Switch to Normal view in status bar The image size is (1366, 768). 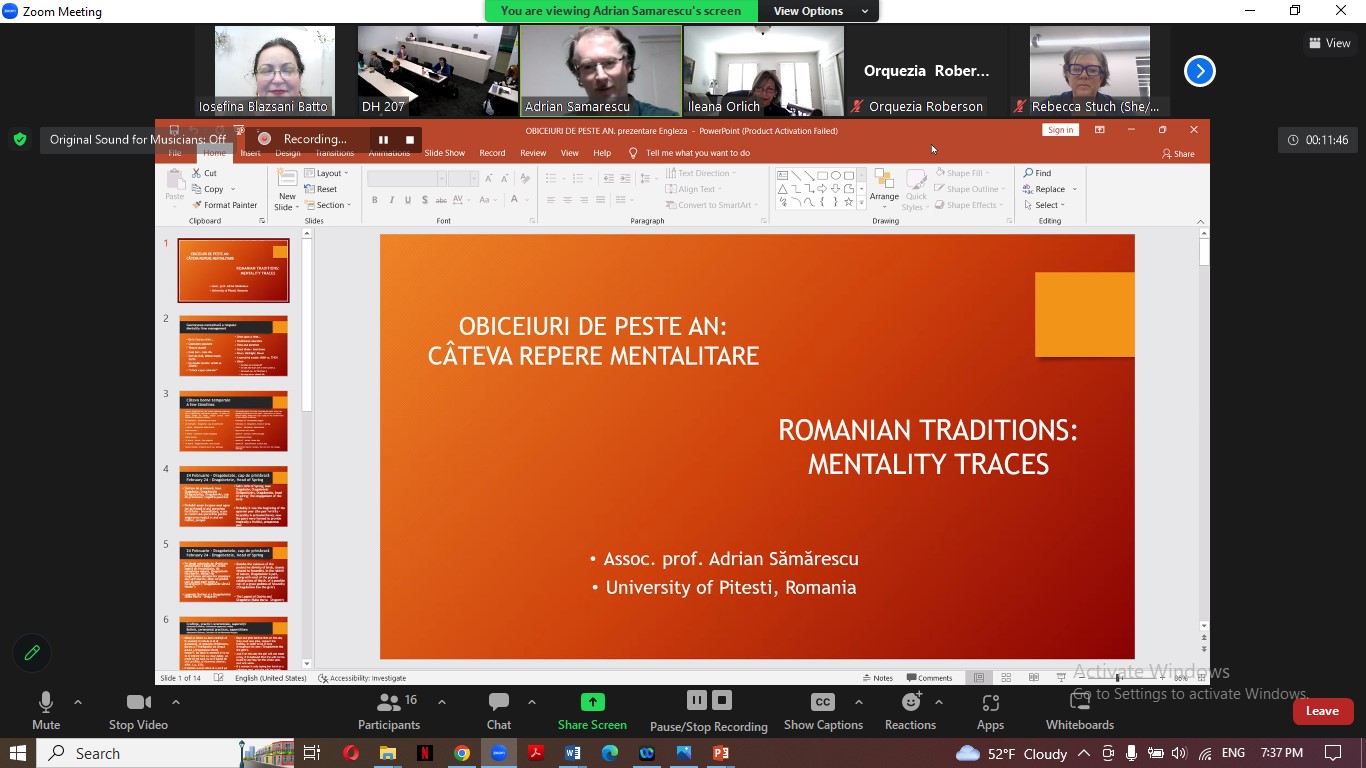coord(979,678)
